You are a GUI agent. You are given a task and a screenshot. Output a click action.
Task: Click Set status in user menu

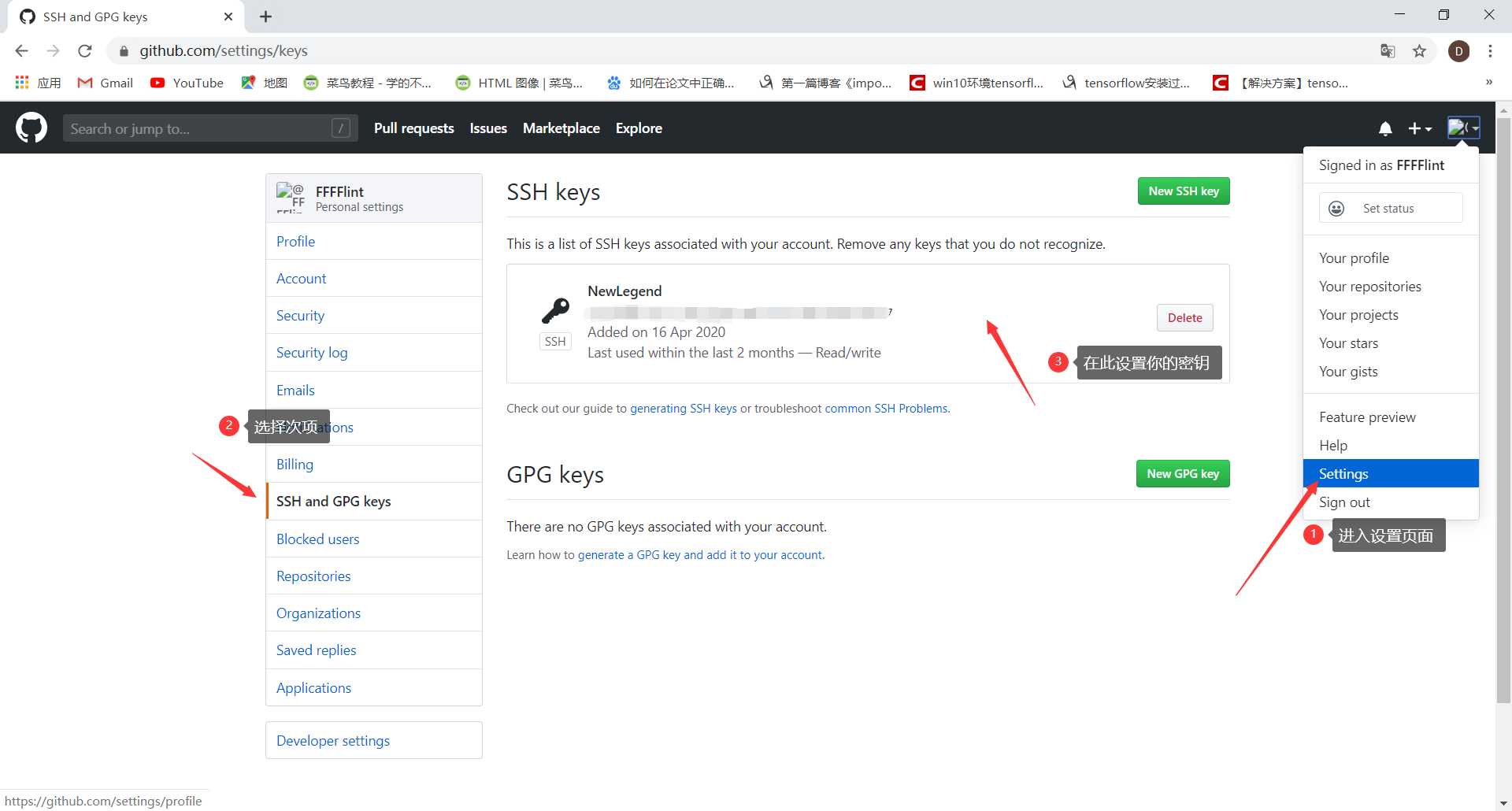click(x=1391, y=209)
